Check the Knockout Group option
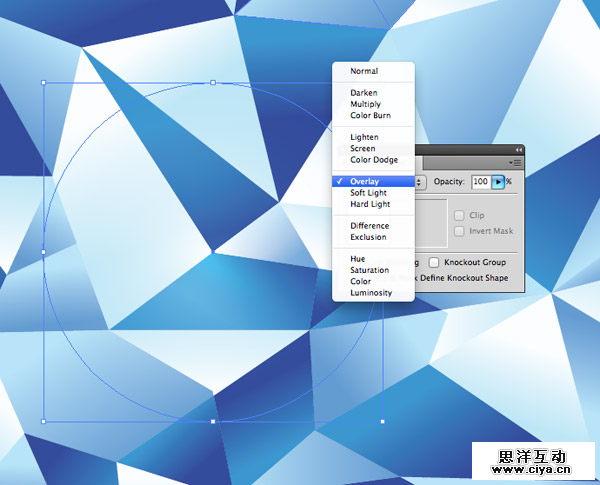This screenshot has width=600, height=485. (x=434, y=262)
